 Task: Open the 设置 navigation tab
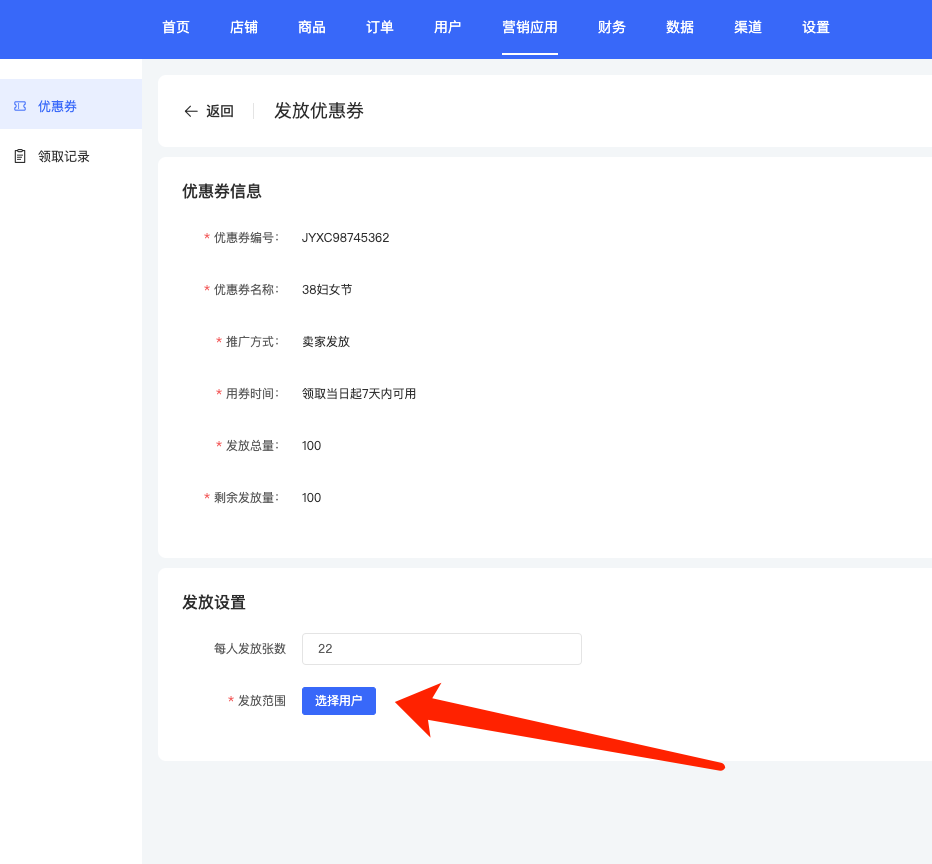coord(816,28)
